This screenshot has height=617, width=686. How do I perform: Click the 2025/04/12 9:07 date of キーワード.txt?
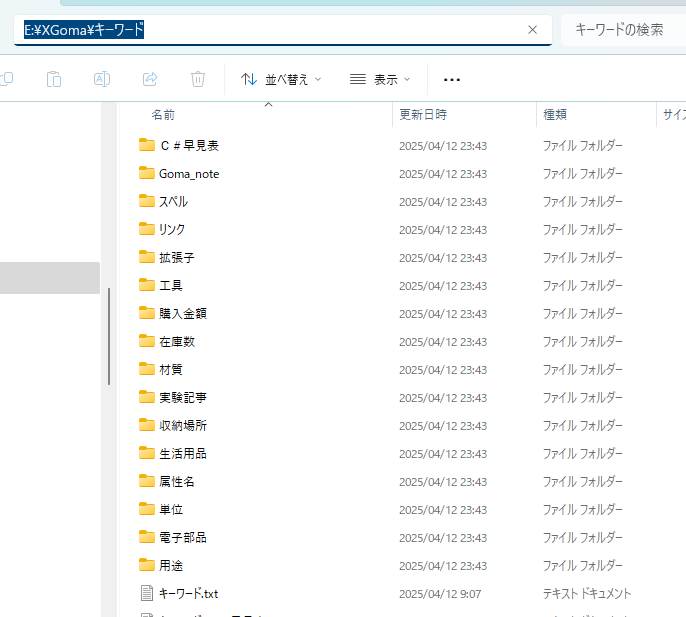tap(440, 594)
